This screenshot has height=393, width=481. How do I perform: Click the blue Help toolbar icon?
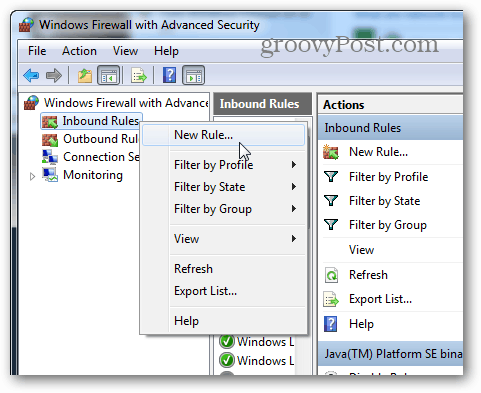point(169,75)
